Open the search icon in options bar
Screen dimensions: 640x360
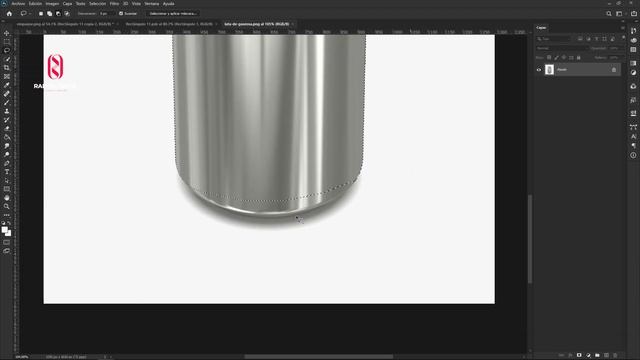click(609, 13)
